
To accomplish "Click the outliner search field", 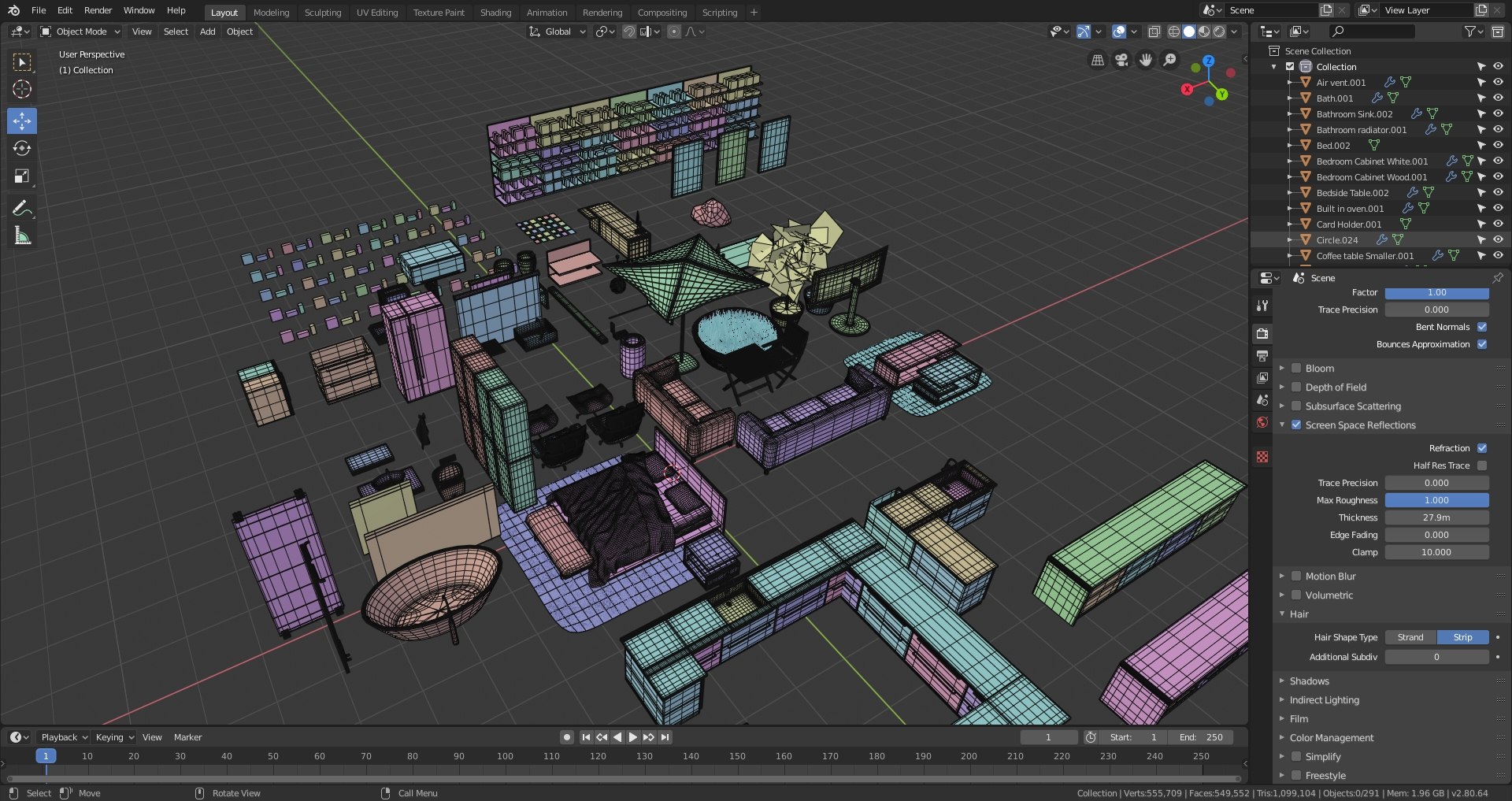I will (x=1372, y=32).
